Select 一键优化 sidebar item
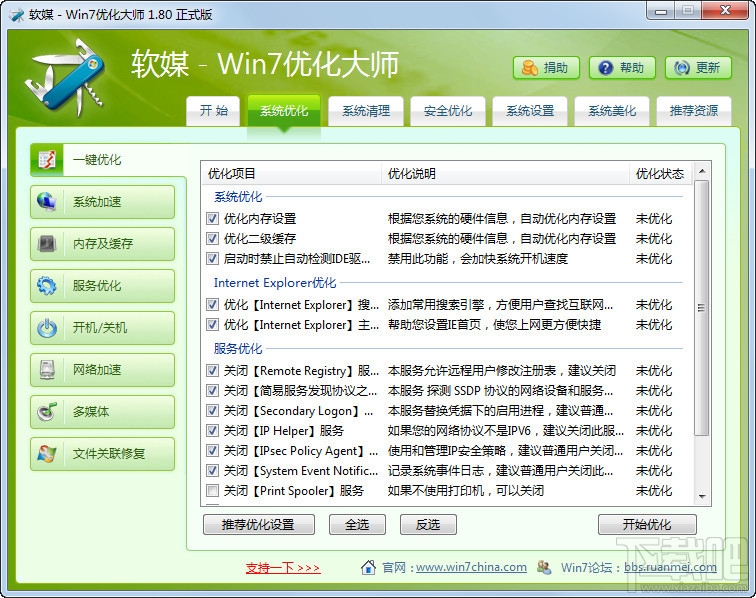The width and height of the screenshot is (756, 598). (x=108, y=160)
